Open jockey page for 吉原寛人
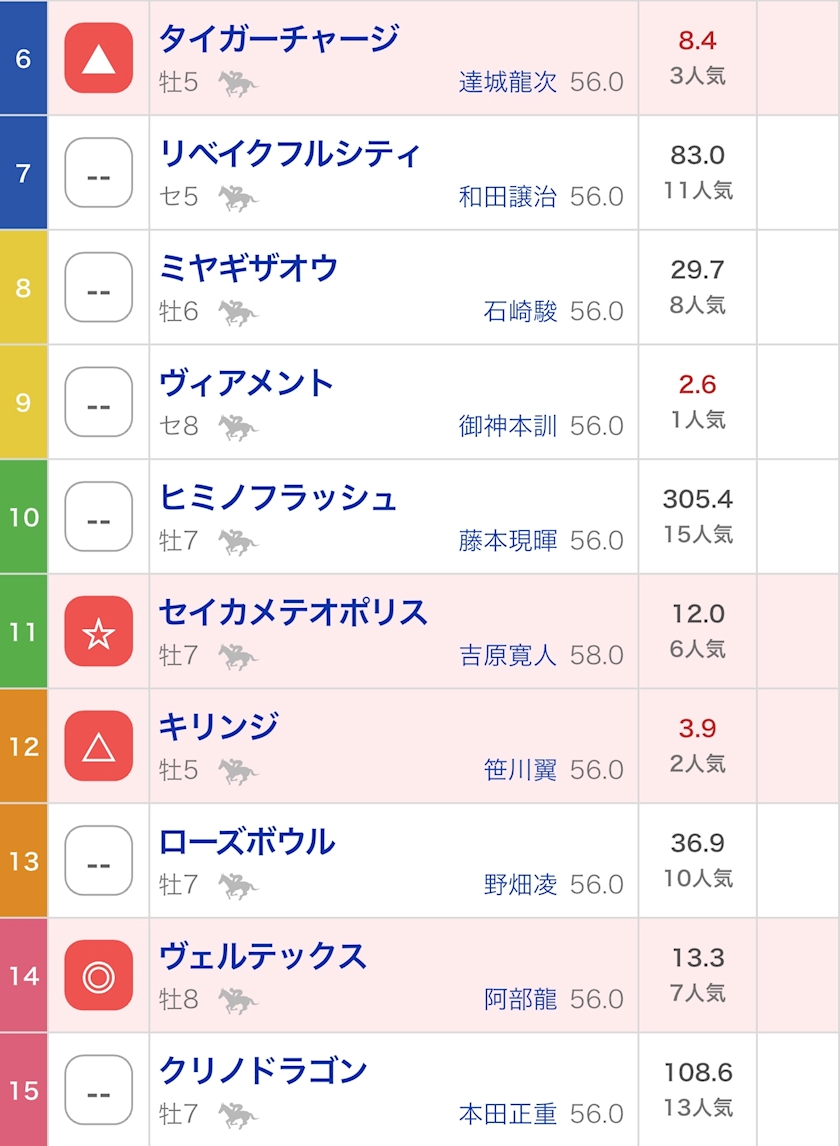The height and width of the screenshot is (1146, 840). tap(507, 656)
